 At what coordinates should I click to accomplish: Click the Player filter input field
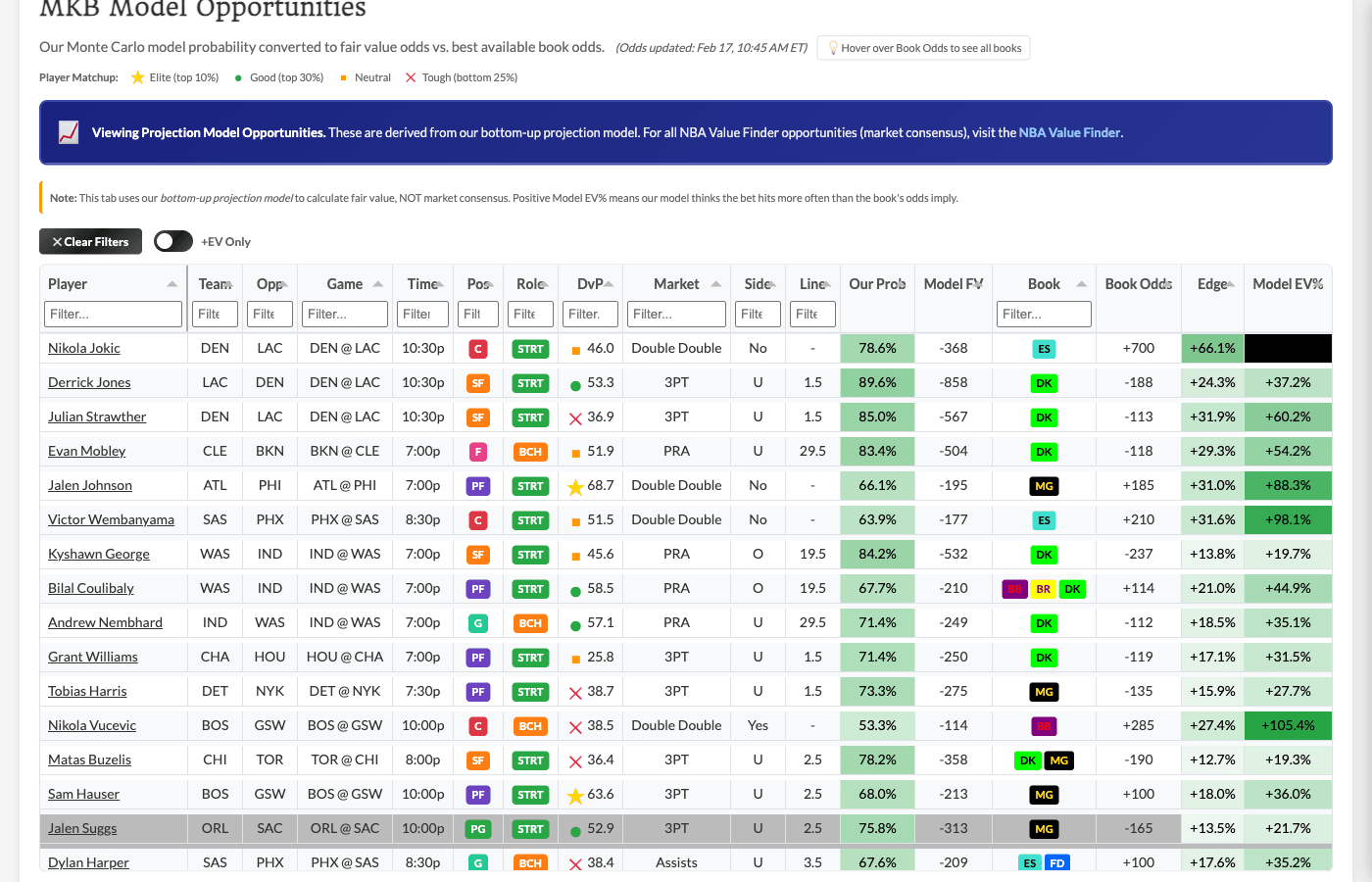click(x=113, y=314)
